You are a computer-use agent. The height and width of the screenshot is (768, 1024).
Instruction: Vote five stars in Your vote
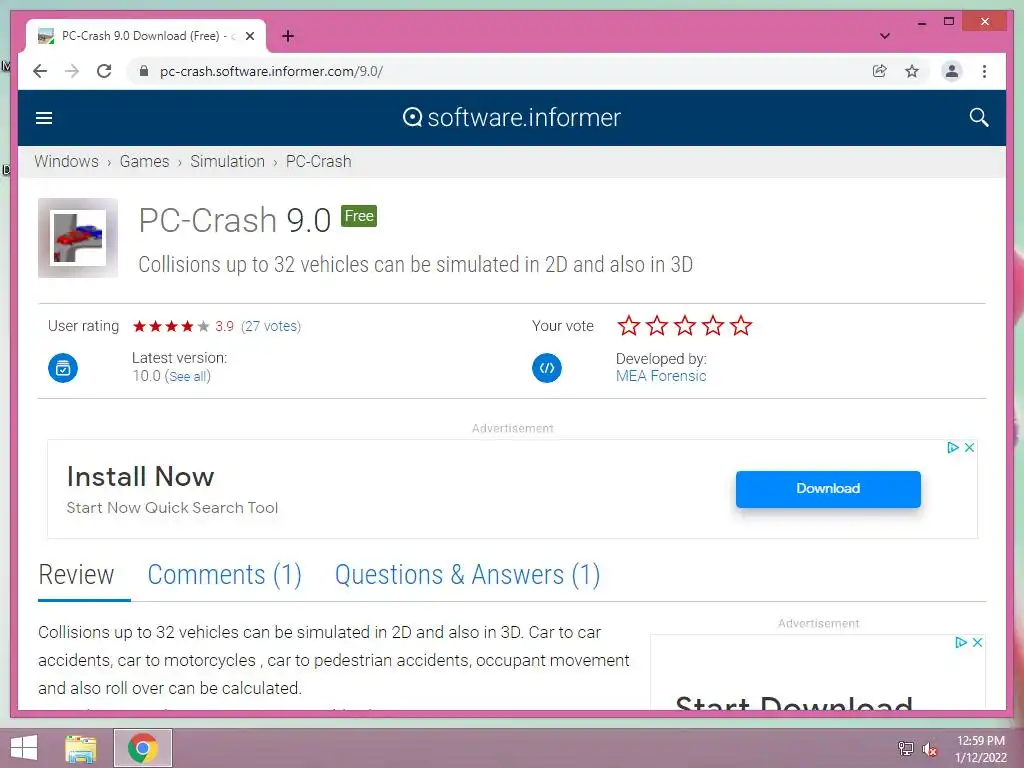coord(741,325)
